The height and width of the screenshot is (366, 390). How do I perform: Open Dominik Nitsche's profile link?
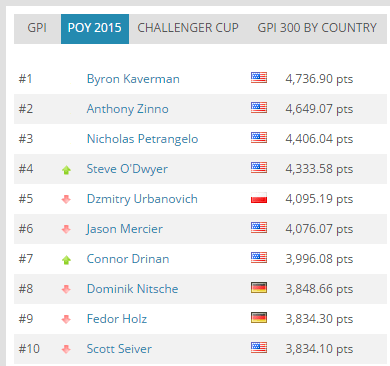132,289
